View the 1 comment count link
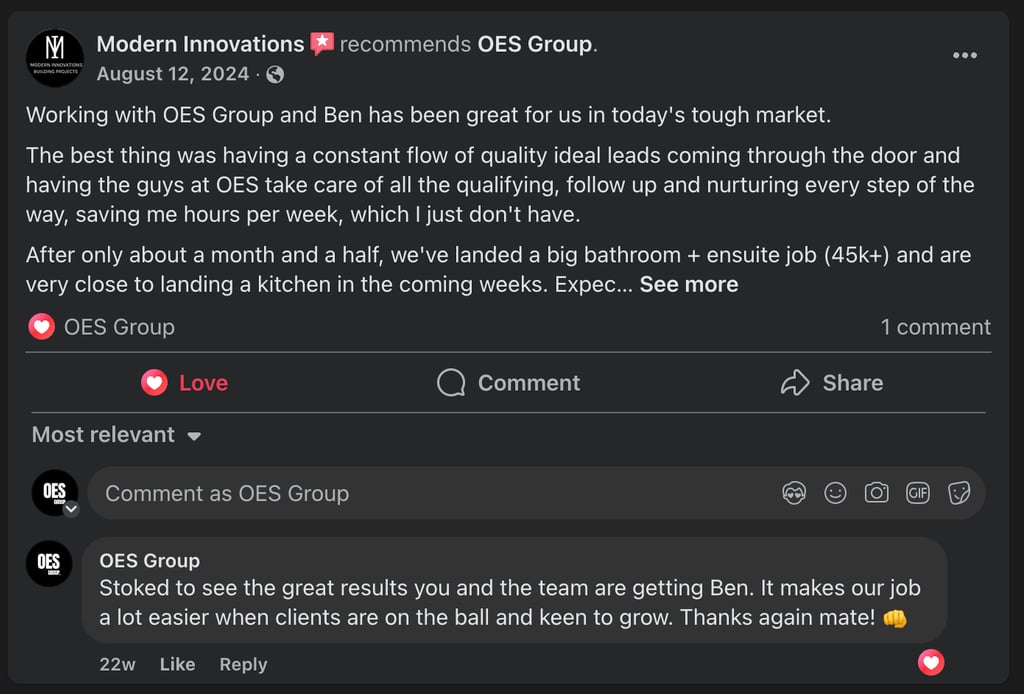This screenshot has height=694, width=1024. click(935, 327)
